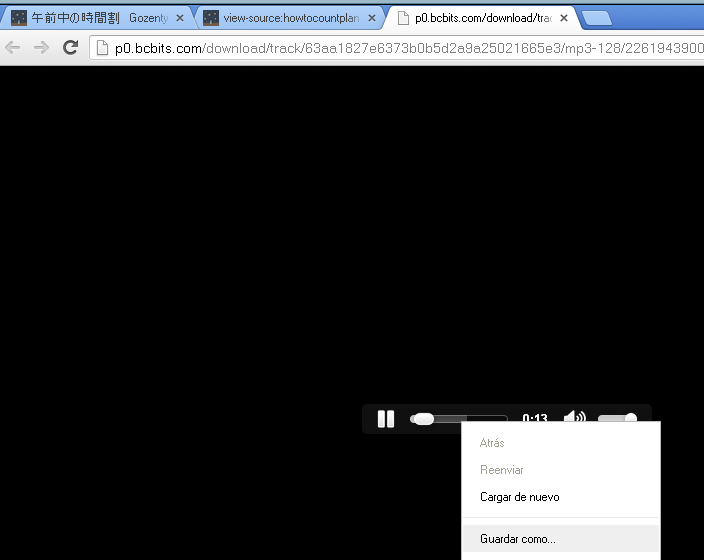Image resolution: width=704 pixels, height=560 pixels.
Task: Adjust the volume slider knob
Action: [x=631, y=418]
